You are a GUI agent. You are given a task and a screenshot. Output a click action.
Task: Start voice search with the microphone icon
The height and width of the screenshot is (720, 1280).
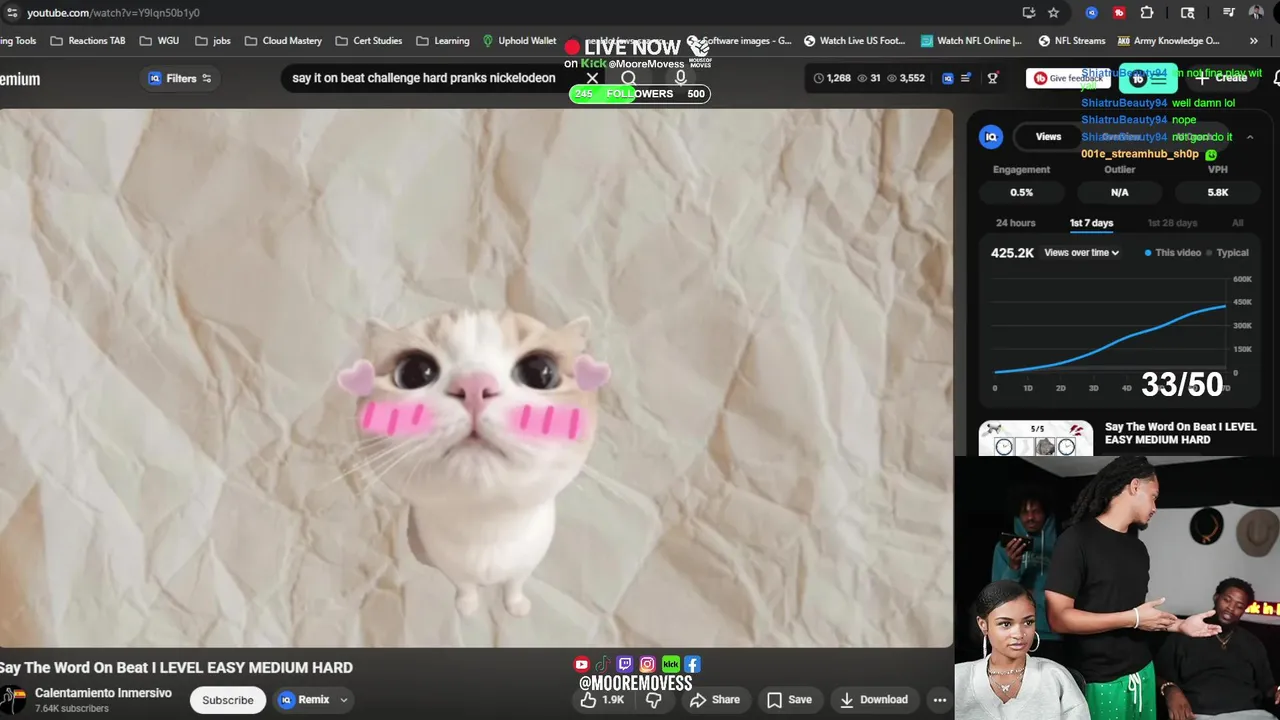681,78
